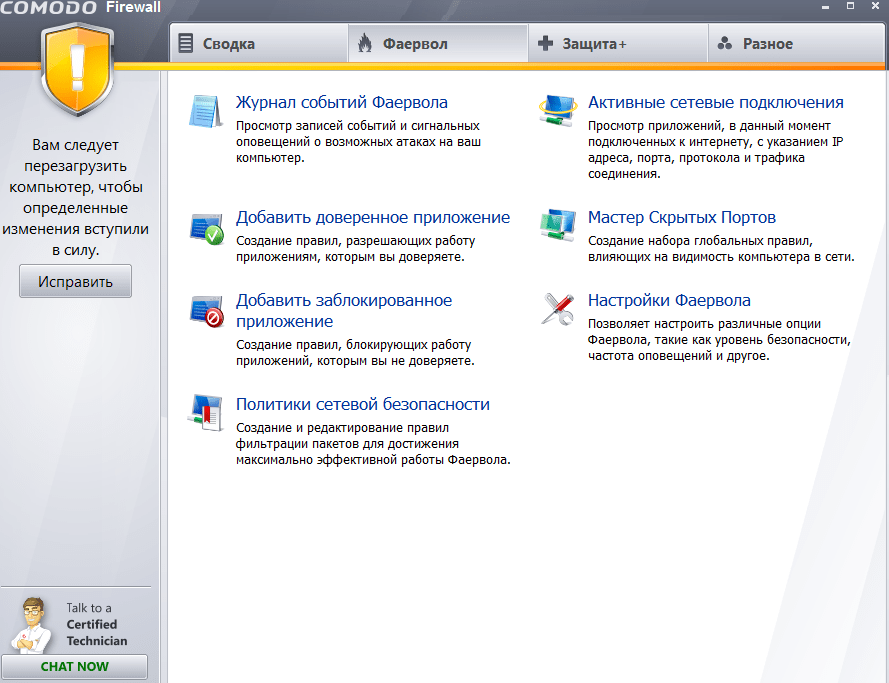The height and width of the screenshot is (683, 889).
Task: Click the yellow warning shield icon
Action: pyautogui.click(x=77, y=69)
